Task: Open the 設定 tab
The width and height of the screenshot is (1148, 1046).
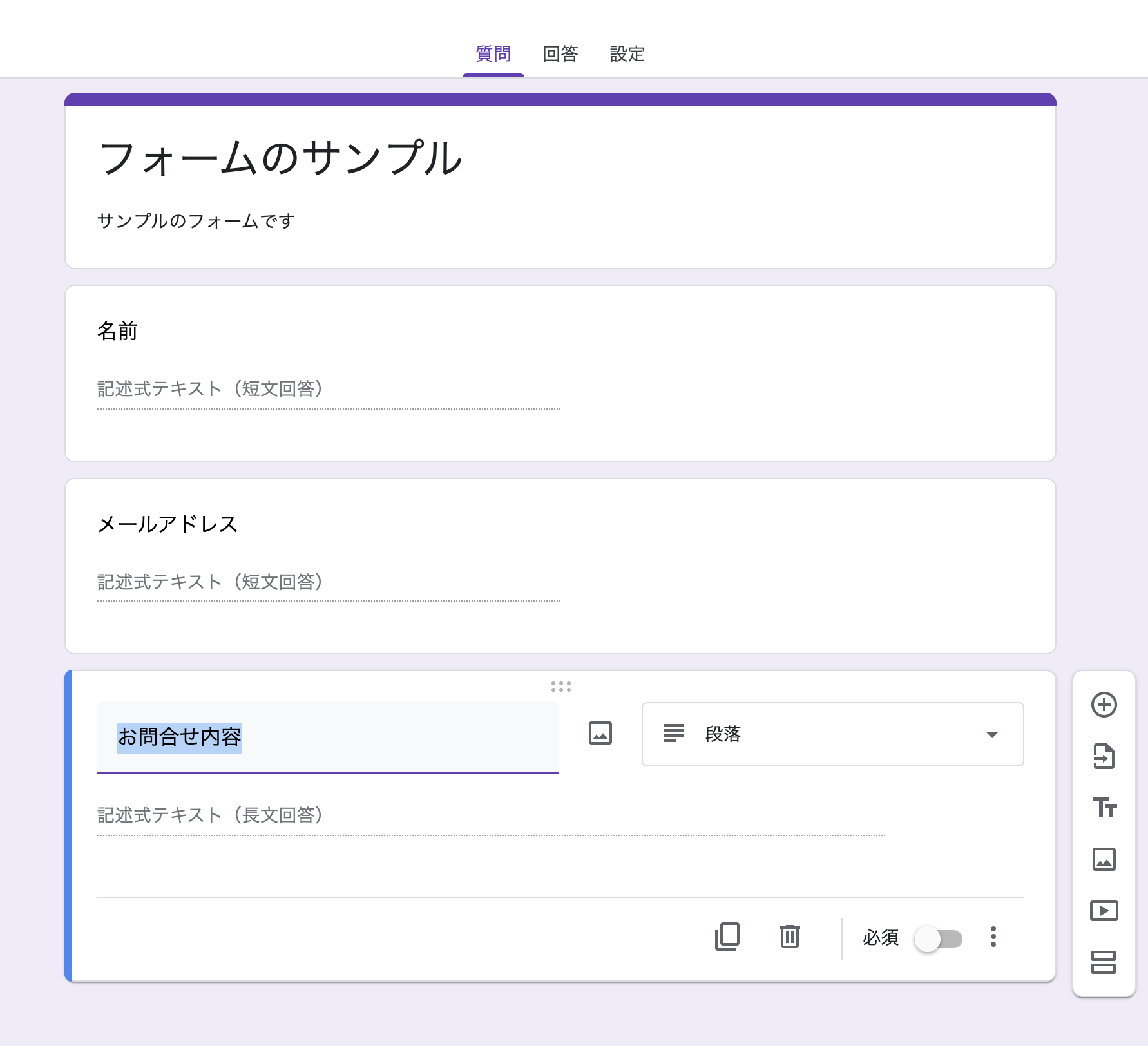Action: click(x=627, y=54)
